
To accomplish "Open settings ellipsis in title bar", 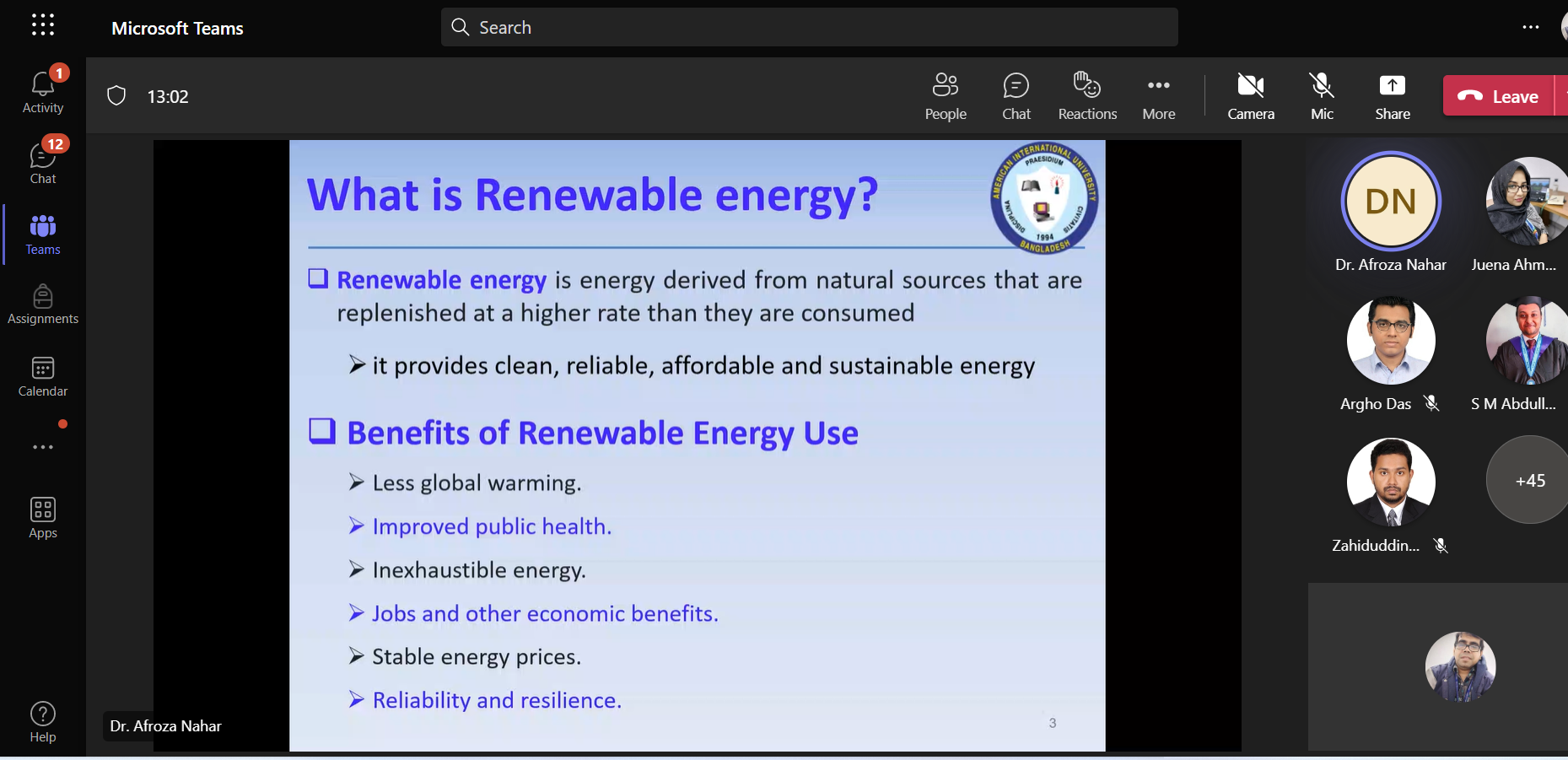I will coord(1530,27).
